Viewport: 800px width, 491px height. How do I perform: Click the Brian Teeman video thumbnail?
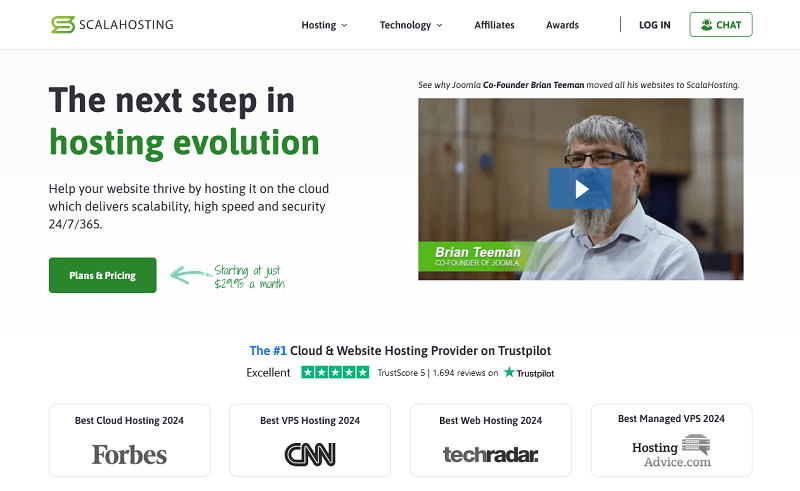(x=581, y=189)
